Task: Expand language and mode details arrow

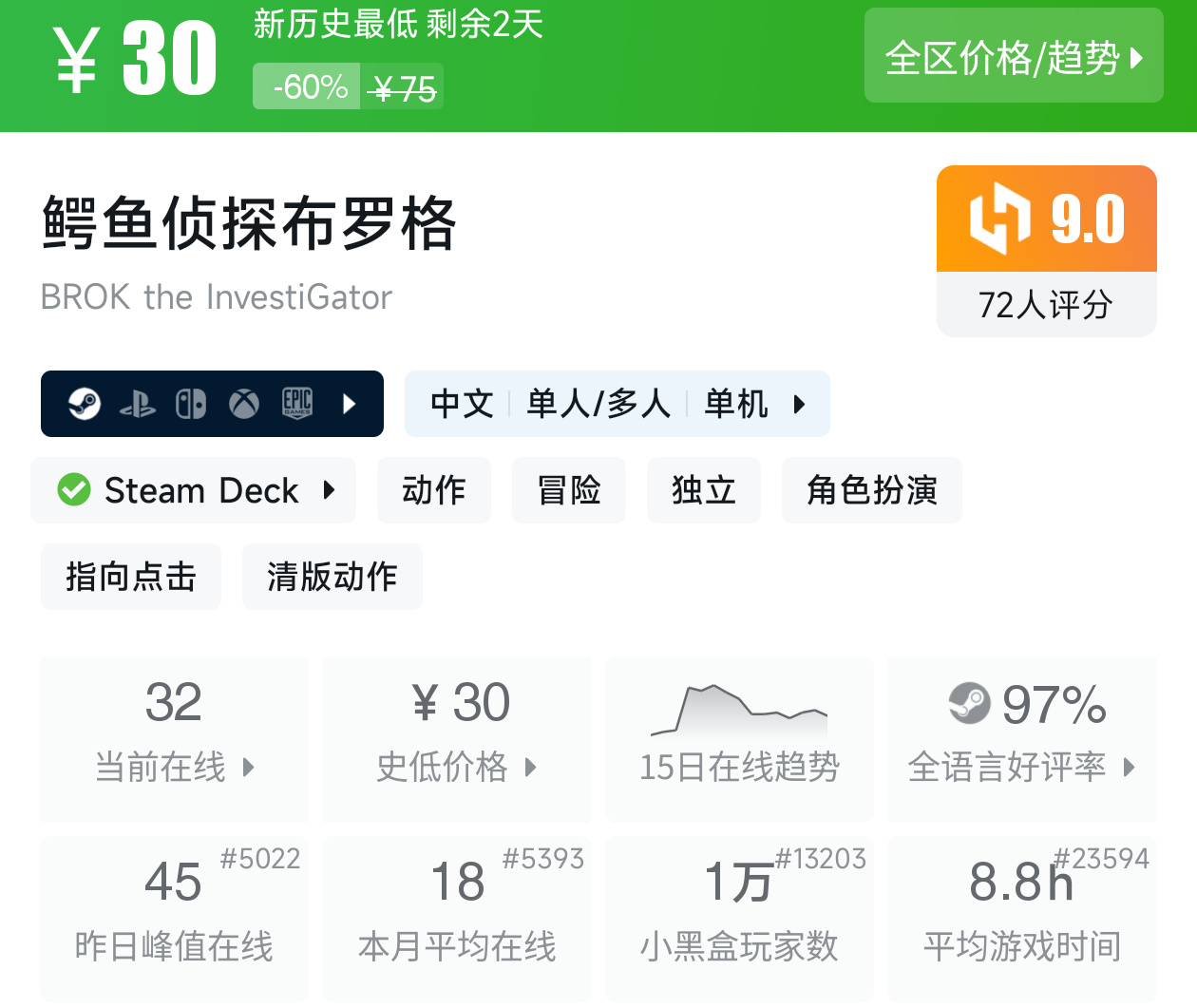Action: coord(799,404)
